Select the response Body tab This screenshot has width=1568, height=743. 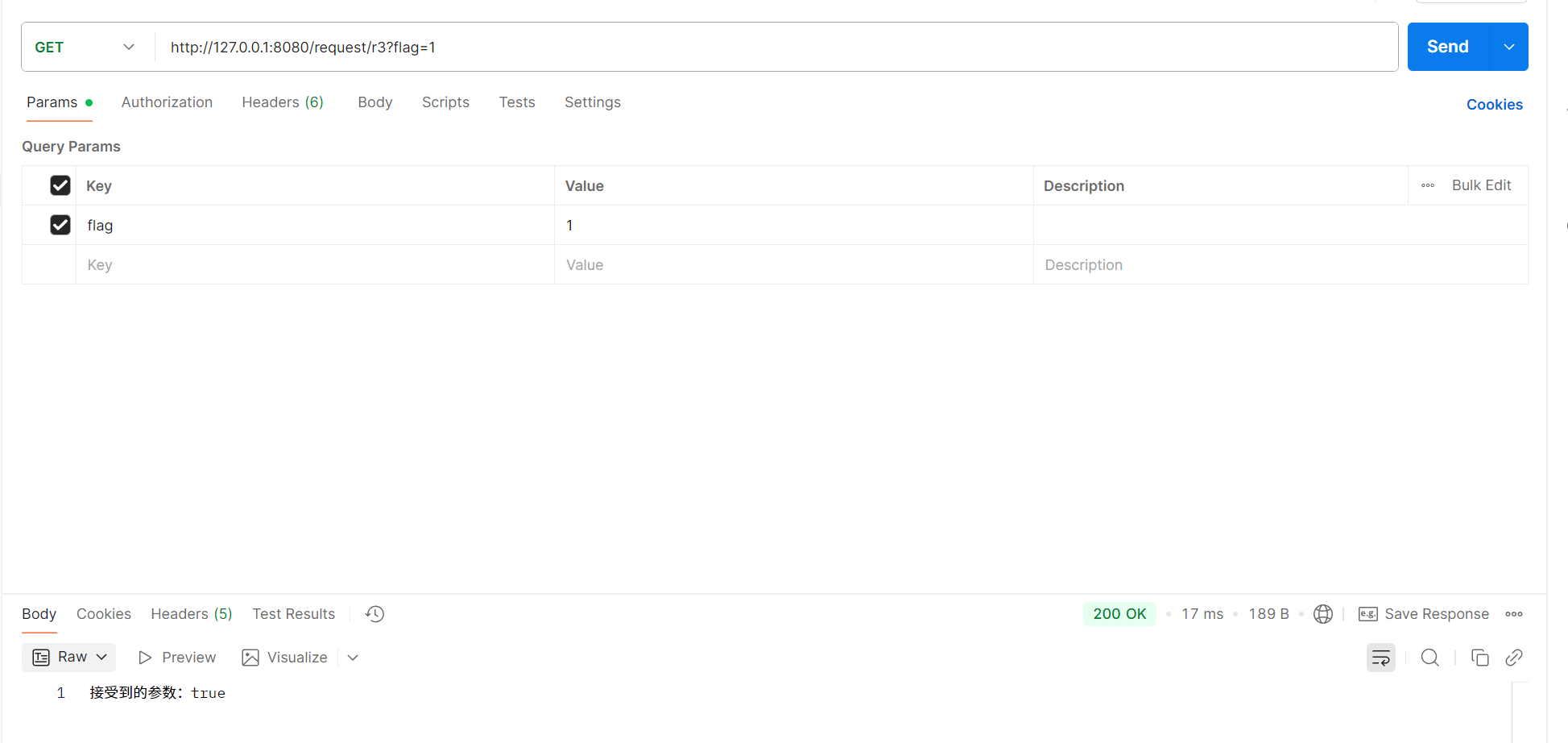(x=39, y=614)
